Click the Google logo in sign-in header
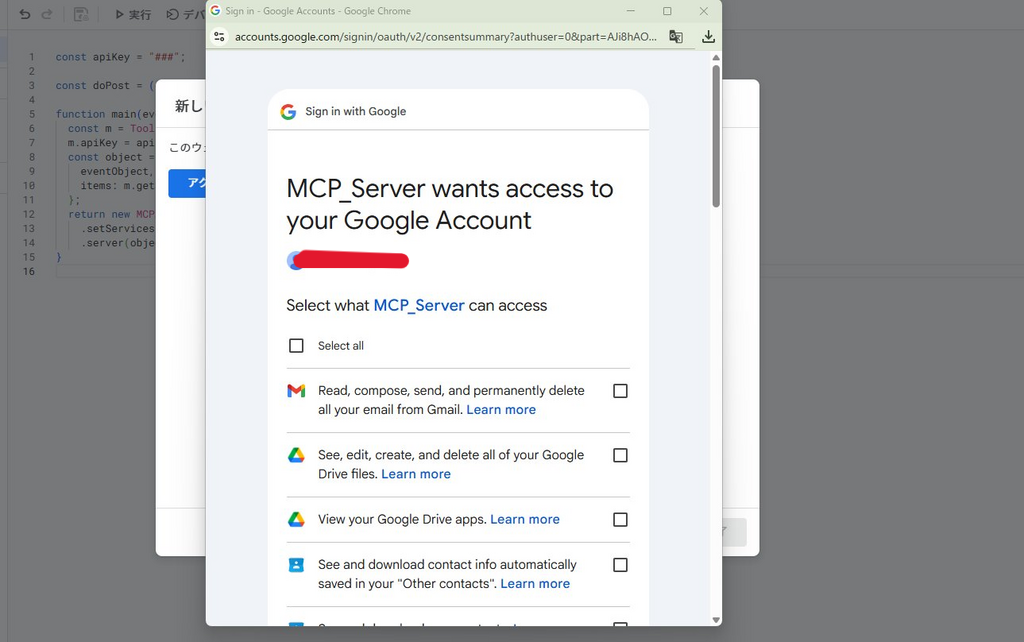The width and height of the screenshot is (1024, 642). click(x=288, y=112)
